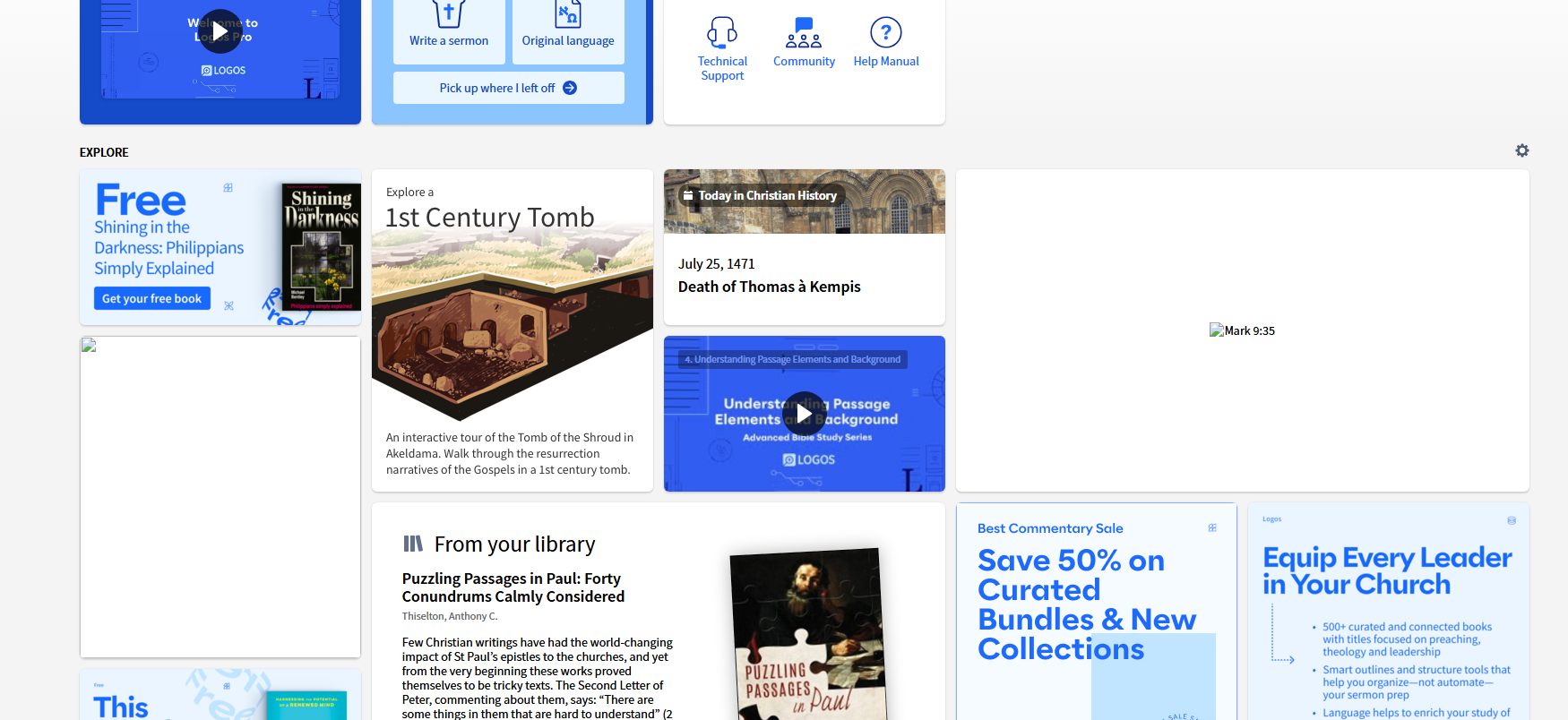Click the Community link label
Viewport: 1568px width, 720px height.
[804, 61]
